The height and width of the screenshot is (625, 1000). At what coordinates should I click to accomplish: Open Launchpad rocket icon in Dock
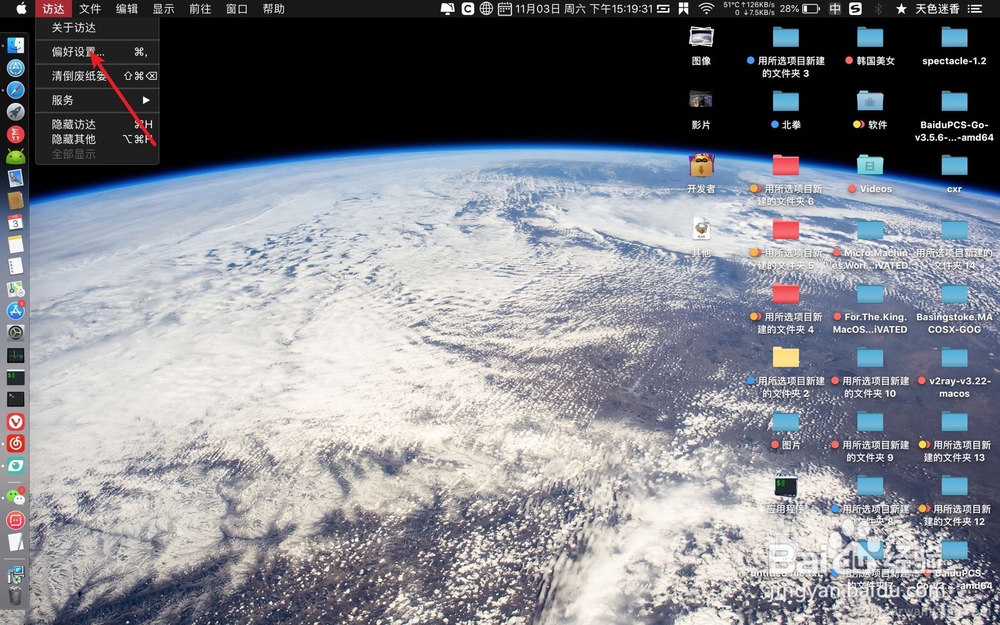(15, 112)
